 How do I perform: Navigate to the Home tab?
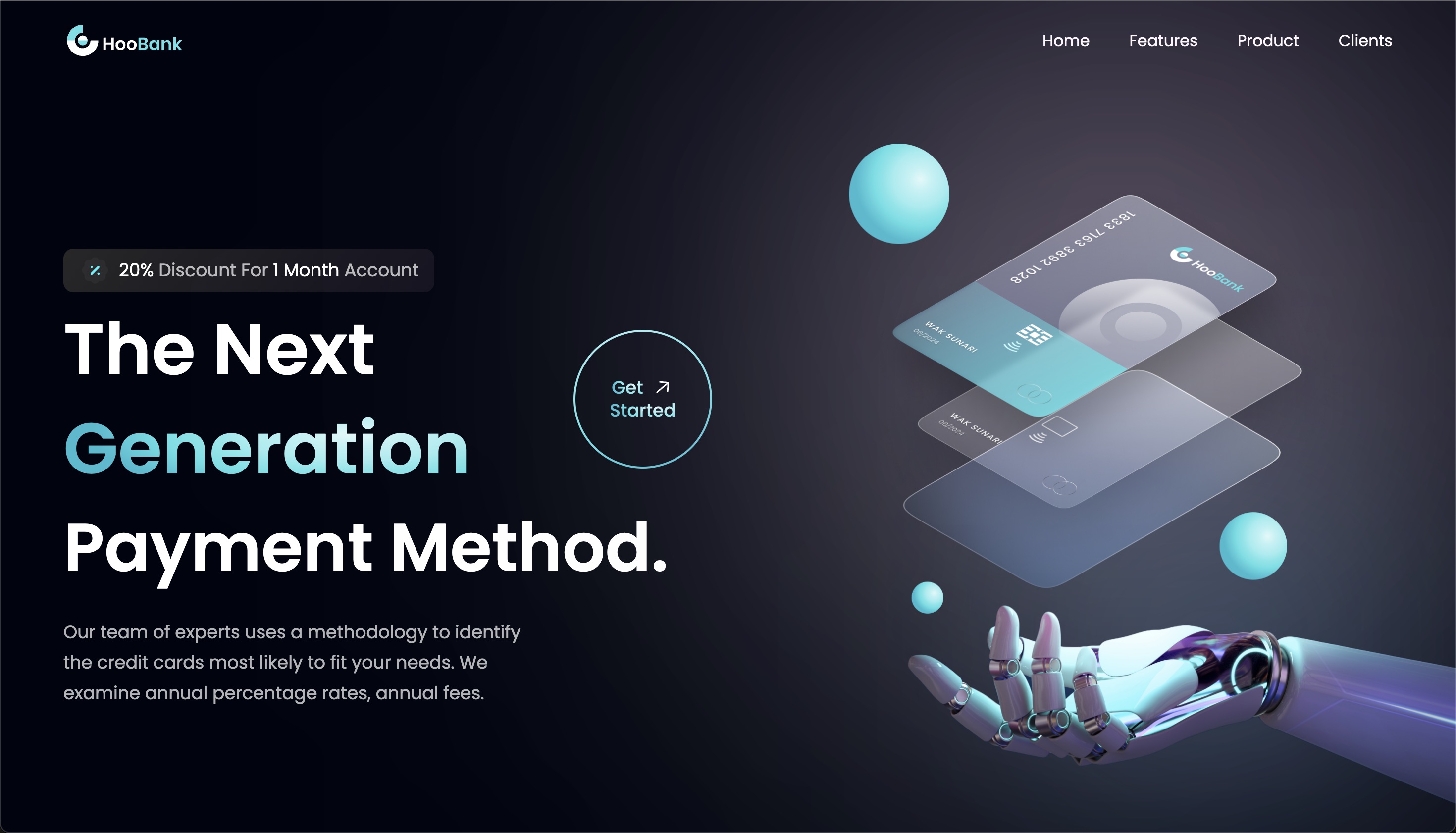point(1066,41)
